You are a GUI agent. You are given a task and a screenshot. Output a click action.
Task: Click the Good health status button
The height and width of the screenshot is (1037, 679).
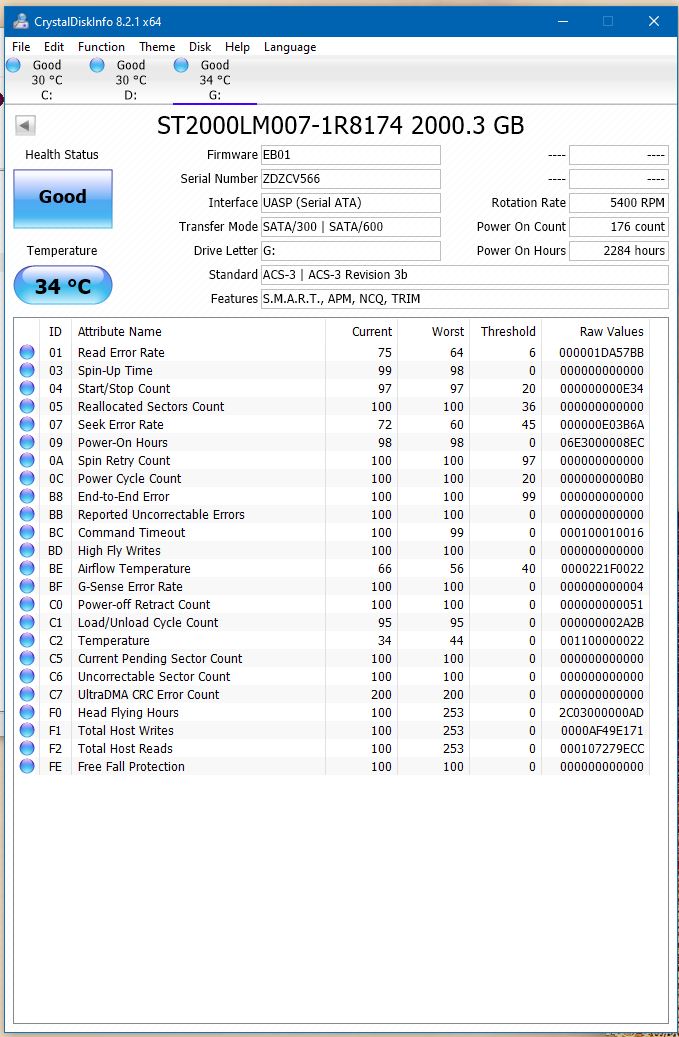[x=63, y=199]
